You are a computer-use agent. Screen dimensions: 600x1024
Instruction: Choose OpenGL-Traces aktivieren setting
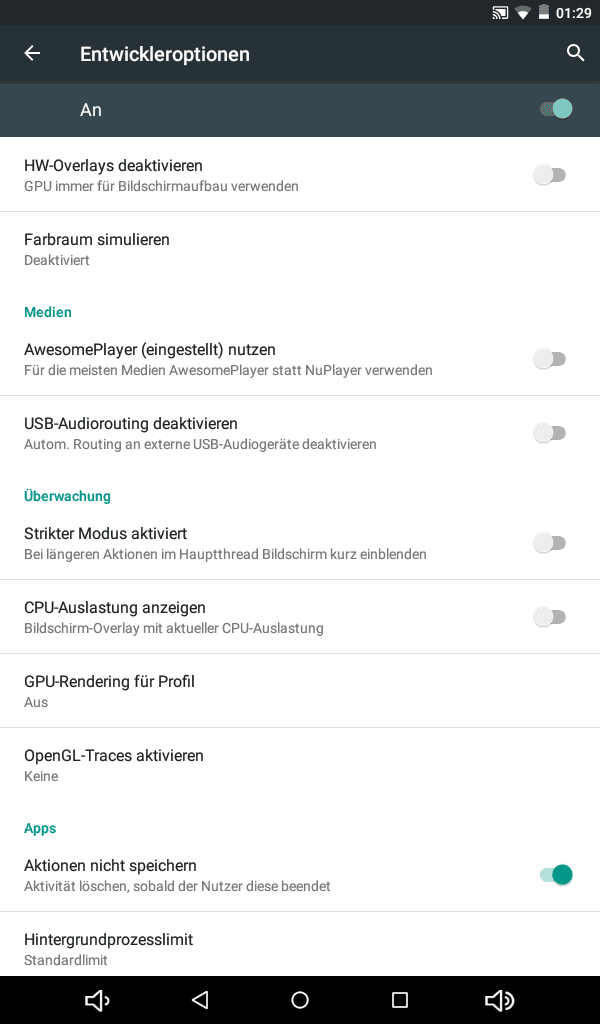pos(114,765)
